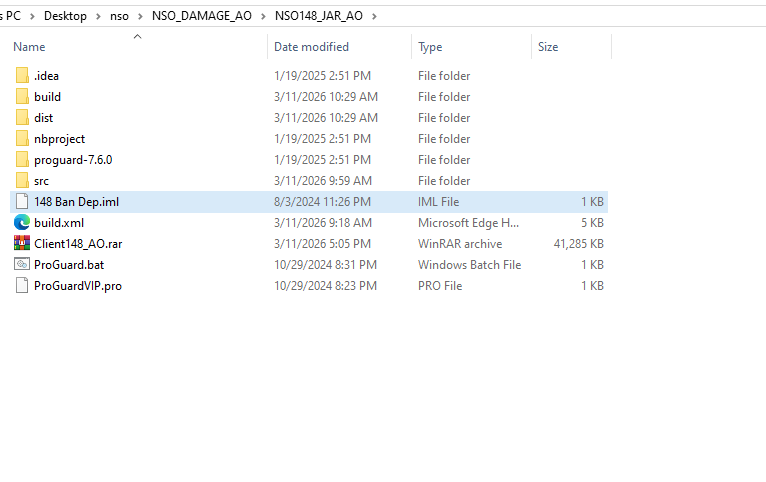
Task: Click the 41,285 KB size value
Action: click(578, 244)
